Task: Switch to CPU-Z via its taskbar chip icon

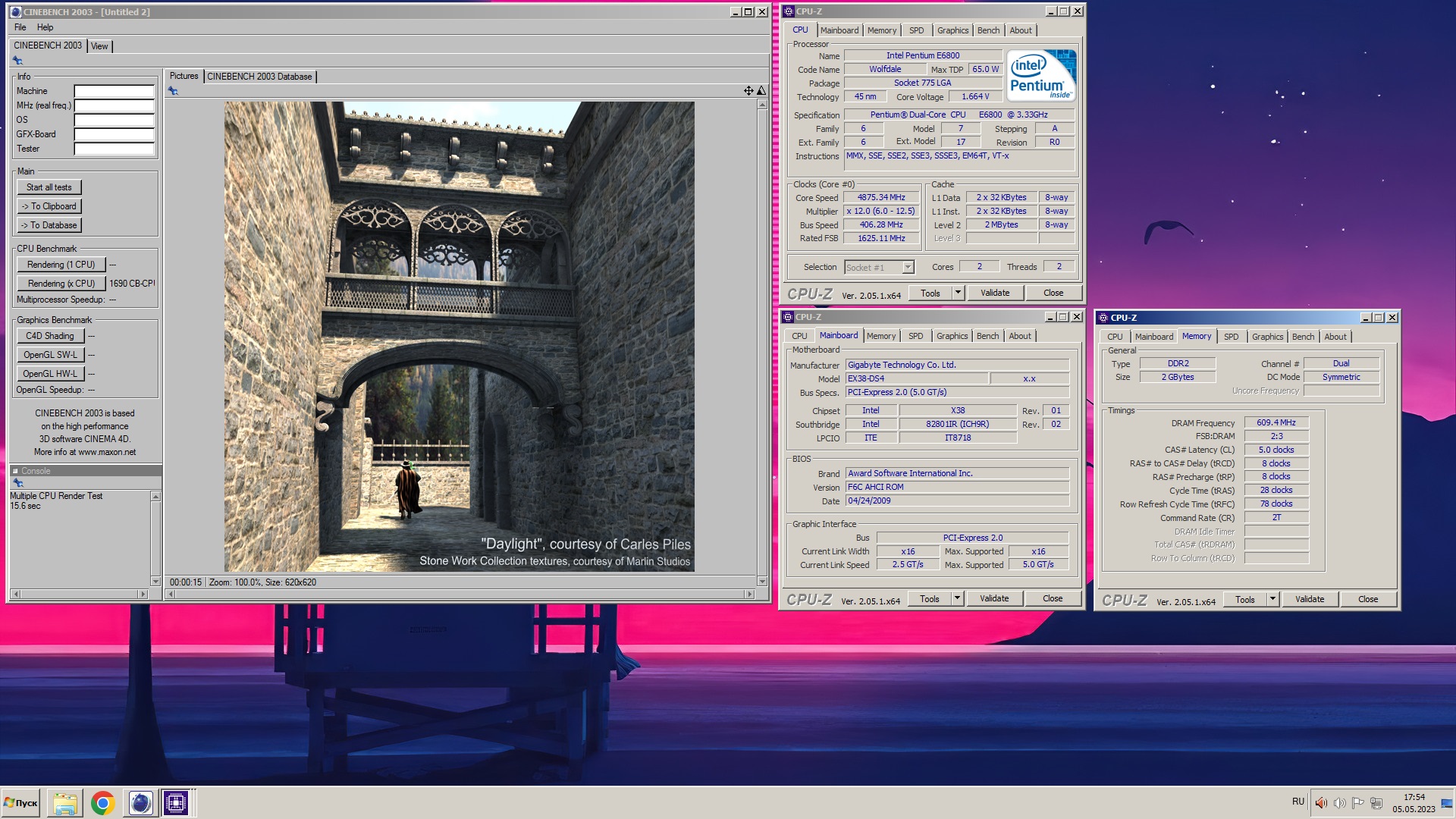Action: click(x=176, y=803)
